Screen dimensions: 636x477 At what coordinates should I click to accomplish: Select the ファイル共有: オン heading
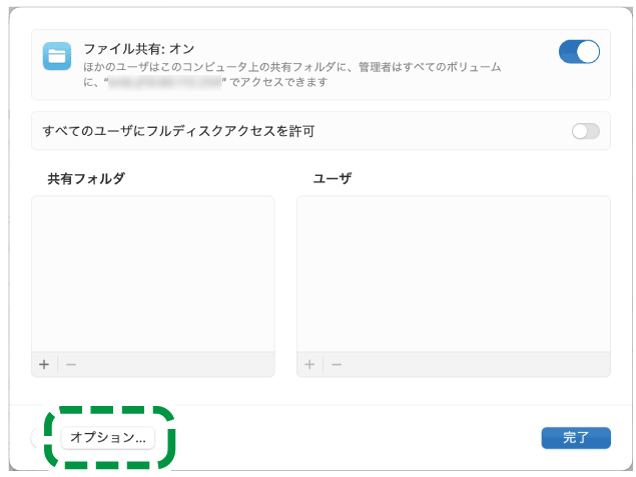coord(139,49)
